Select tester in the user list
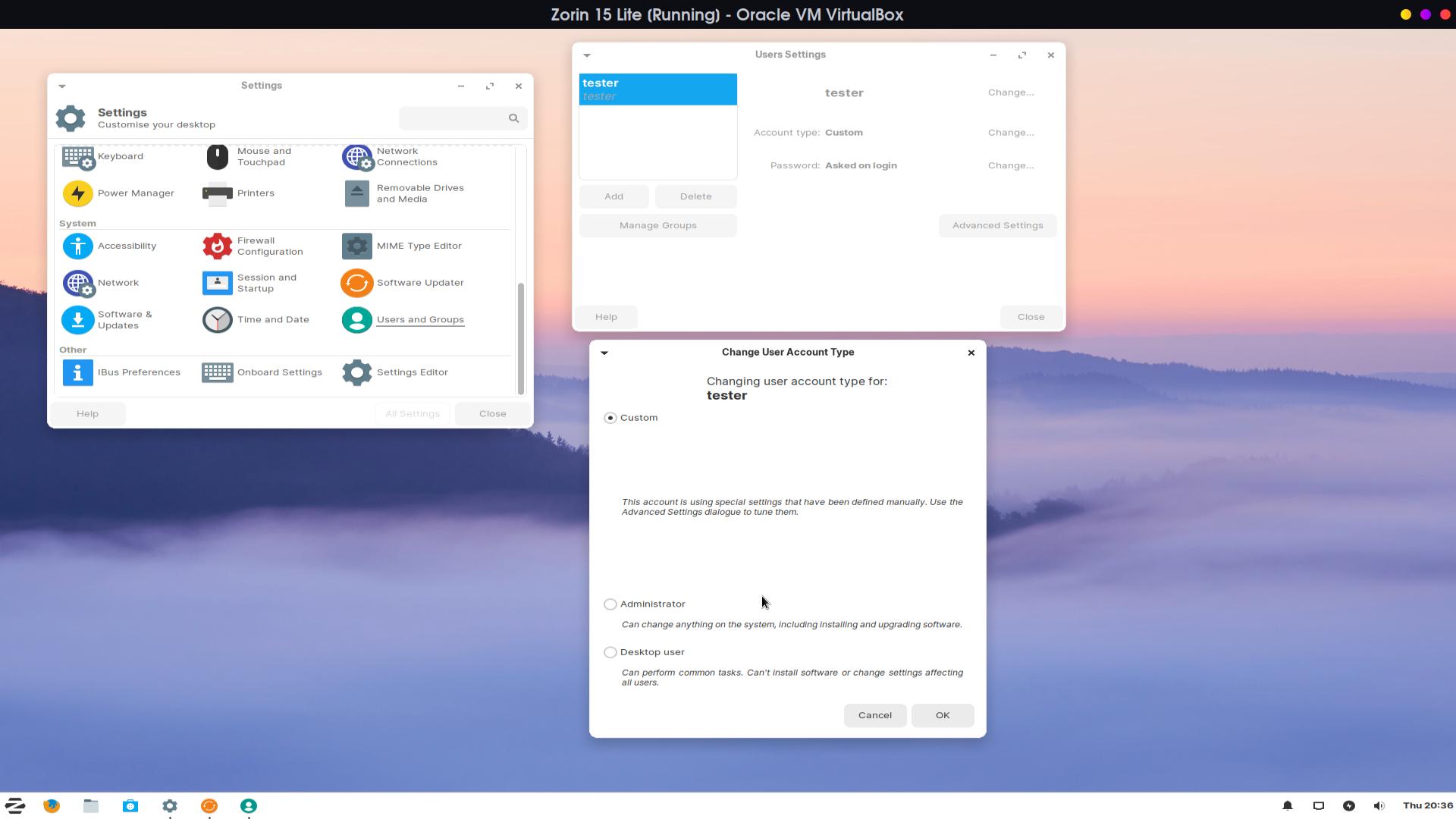This screenshot has width=1456, height=819. 657,89
